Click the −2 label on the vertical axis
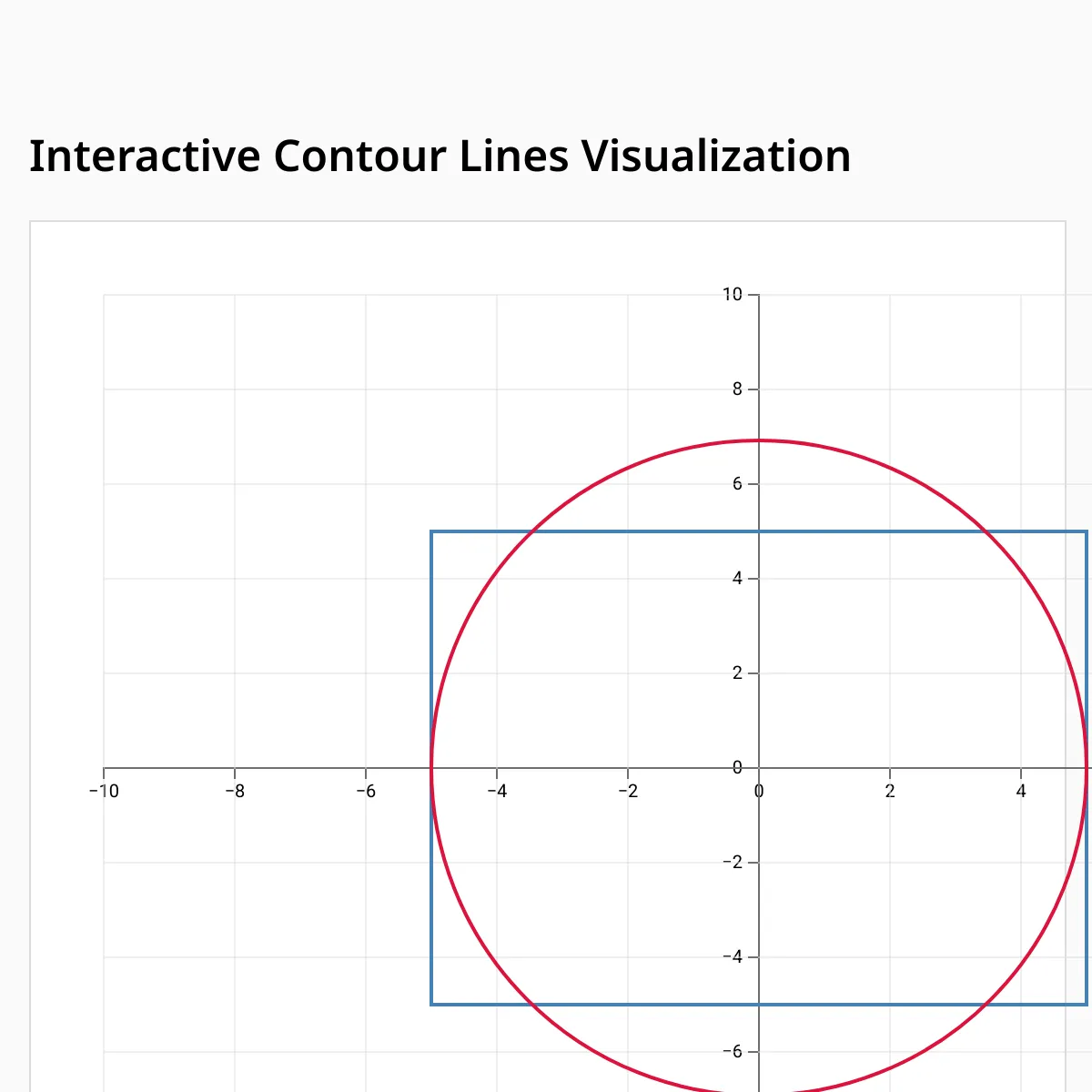 click(x=733, y=863)
